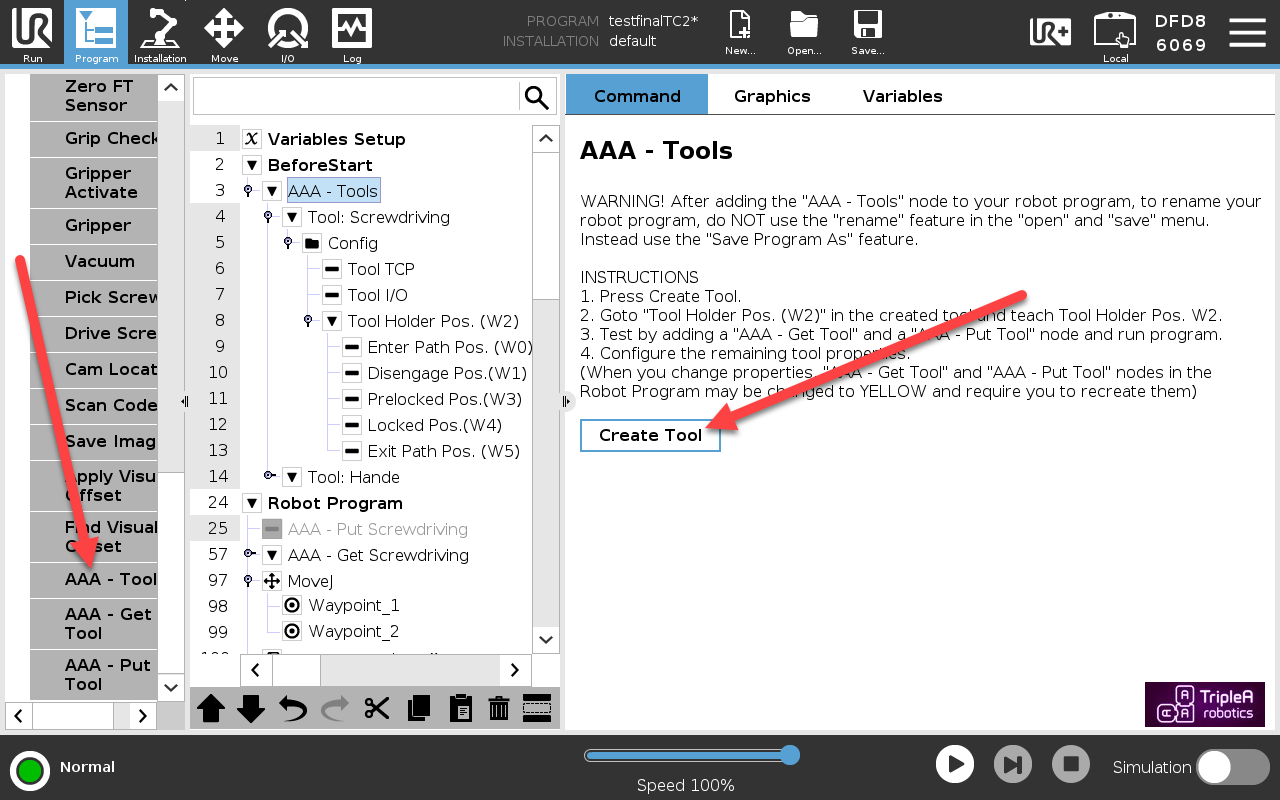Collapse the Tool: Screwdriving node
The height and width of the screenshot is (800, 1280).
(x=292, y=217)
